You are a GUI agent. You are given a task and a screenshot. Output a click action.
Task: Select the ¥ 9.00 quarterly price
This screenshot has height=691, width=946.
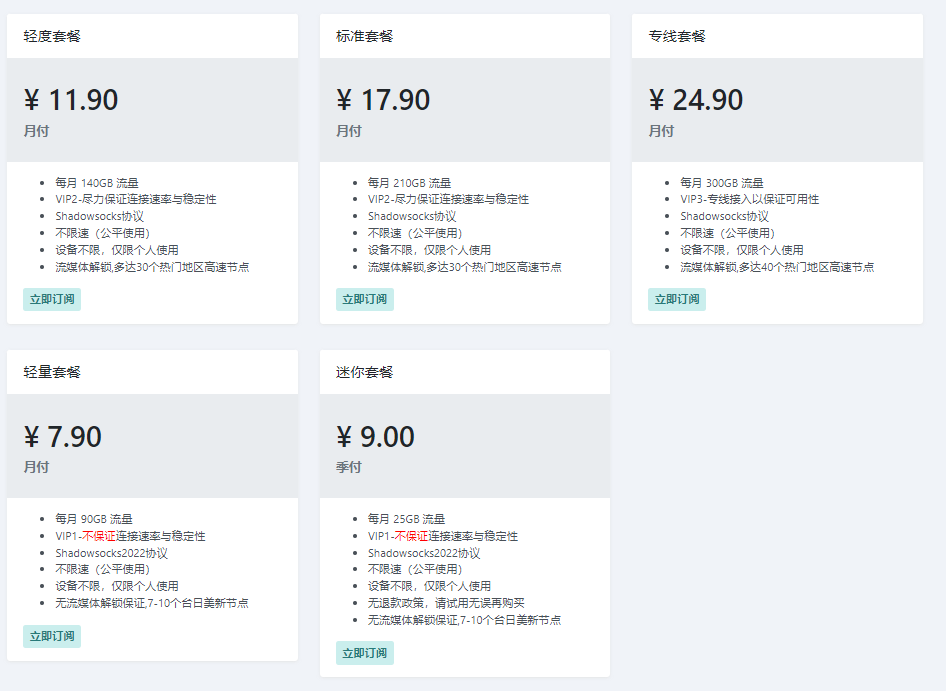tap(375, 437)
